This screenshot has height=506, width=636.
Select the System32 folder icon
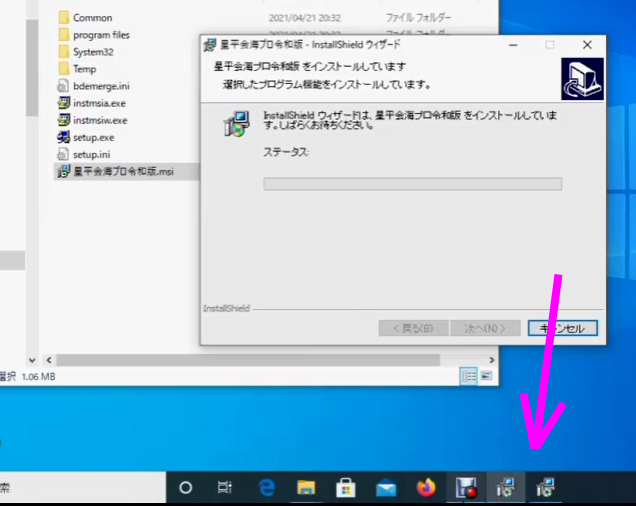point(64,52)
